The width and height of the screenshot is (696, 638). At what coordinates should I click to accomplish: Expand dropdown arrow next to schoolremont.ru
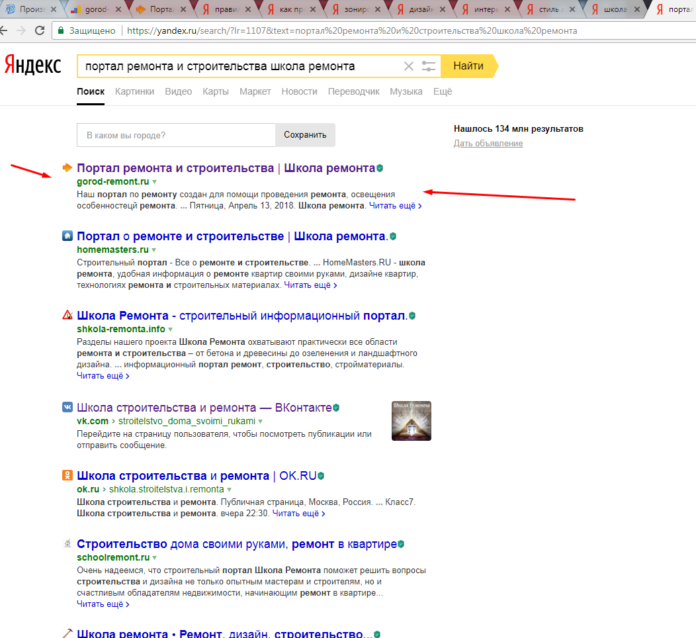click(x=154, y=558)
